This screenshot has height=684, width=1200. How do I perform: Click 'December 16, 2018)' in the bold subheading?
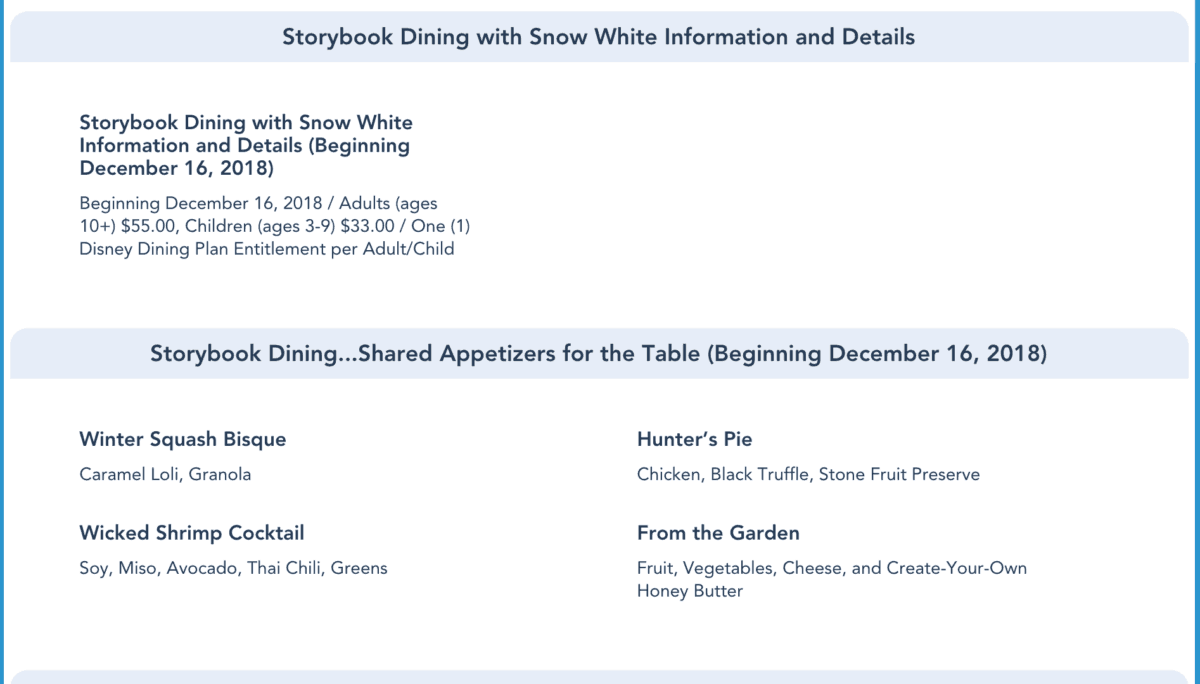tap(176, 168)
